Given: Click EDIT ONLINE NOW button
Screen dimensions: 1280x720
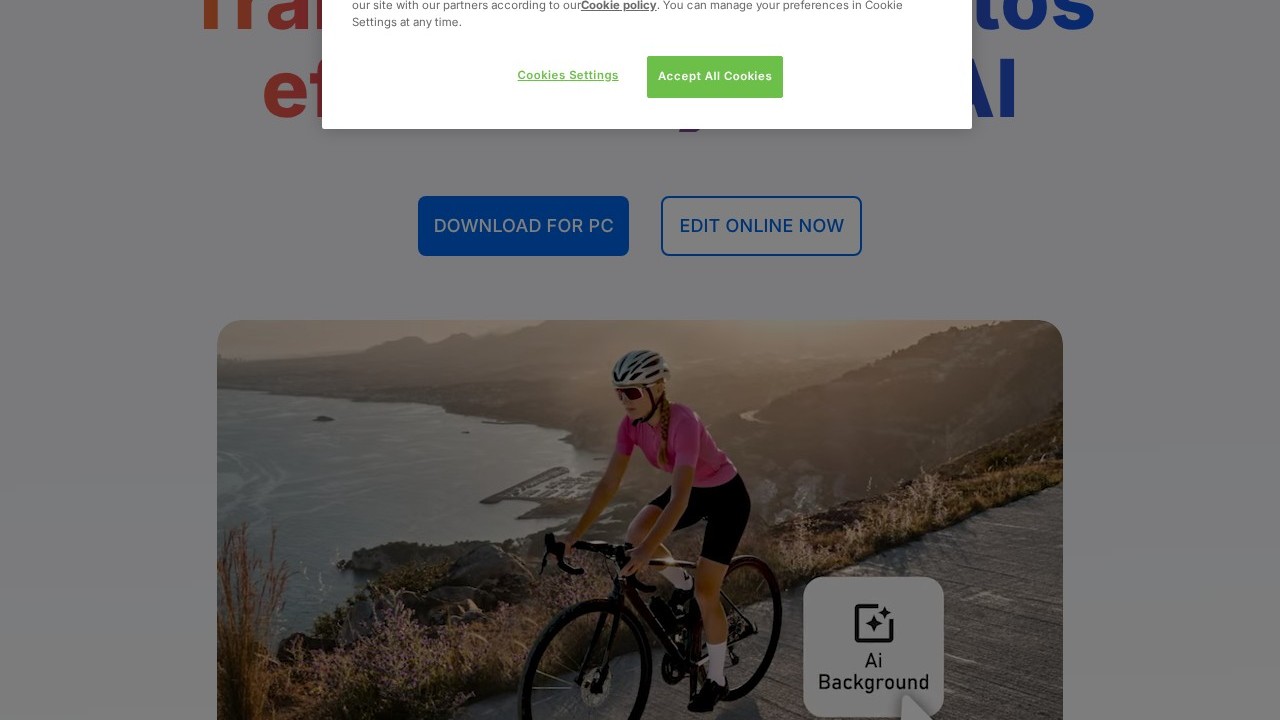Looking at the screenshot, I should (x=761, y=226).
